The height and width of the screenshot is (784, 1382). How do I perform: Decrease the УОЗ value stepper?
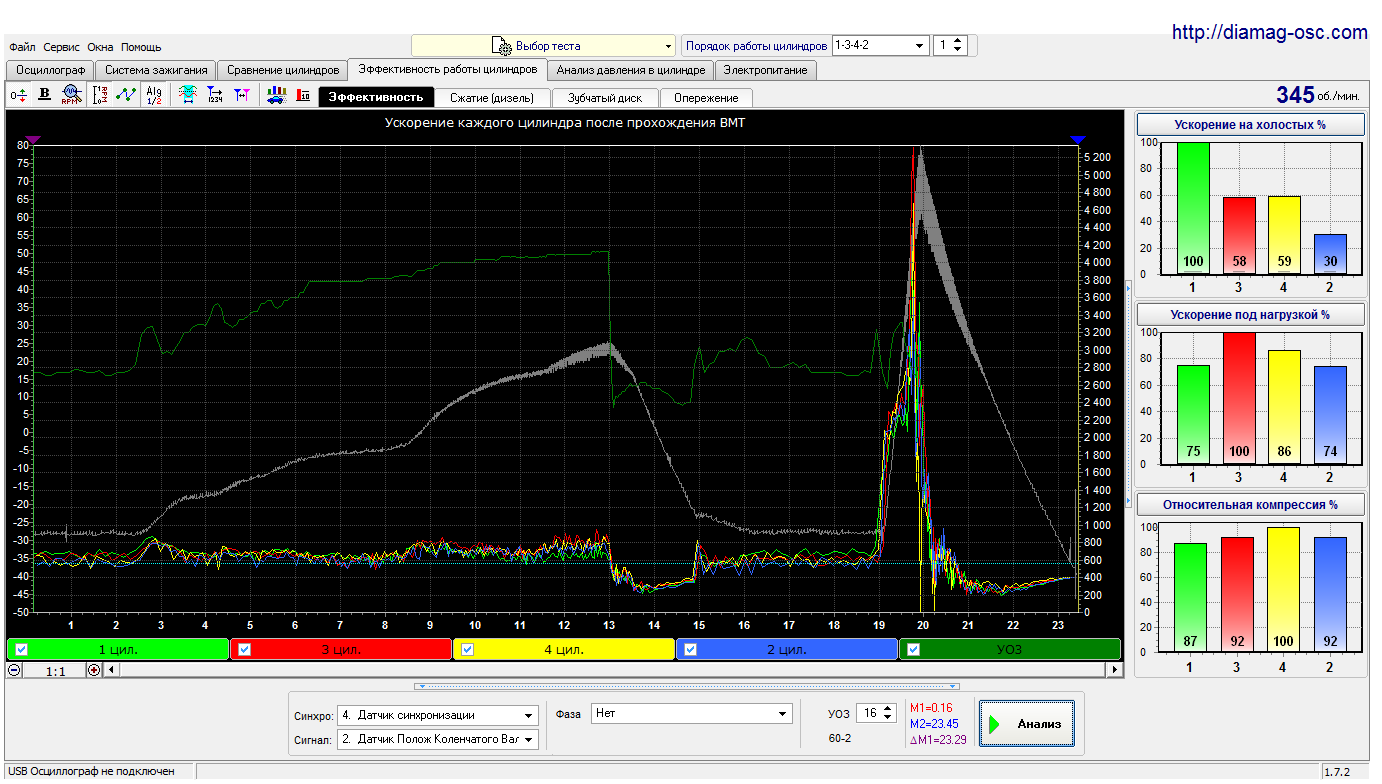coord(888,718)
